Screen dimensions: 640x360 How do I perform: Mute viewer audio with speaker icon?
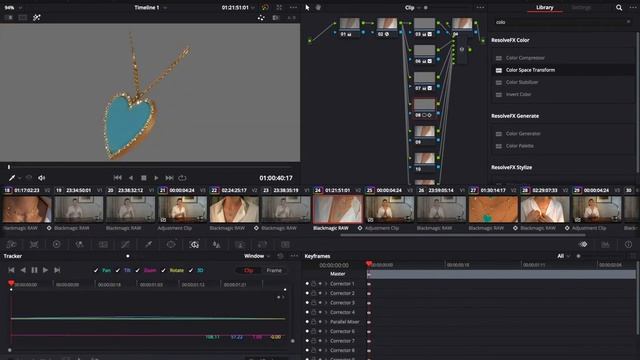click(x=42, y=178)
